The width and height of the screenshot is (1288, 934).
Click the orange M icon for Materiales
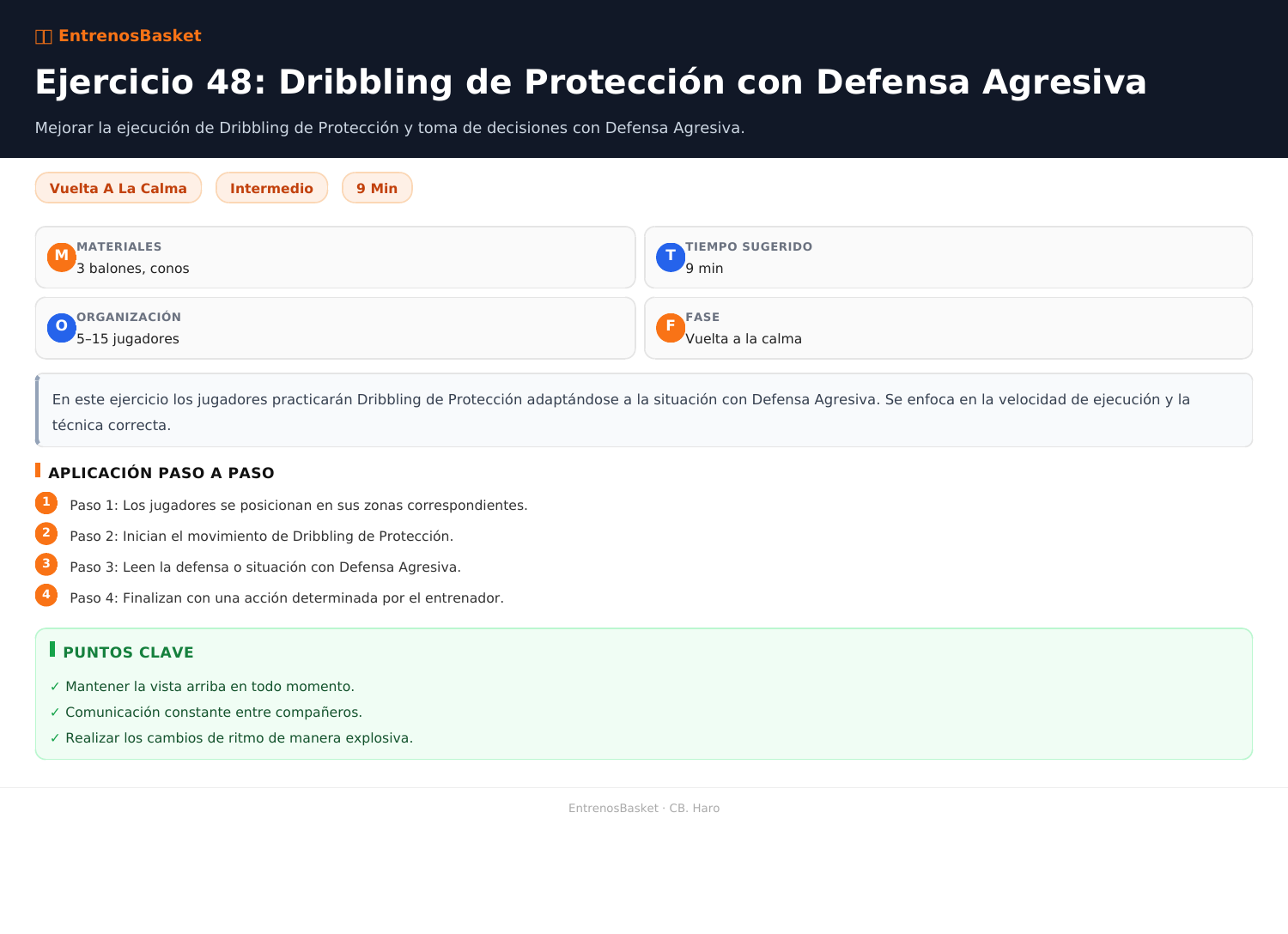62,257
